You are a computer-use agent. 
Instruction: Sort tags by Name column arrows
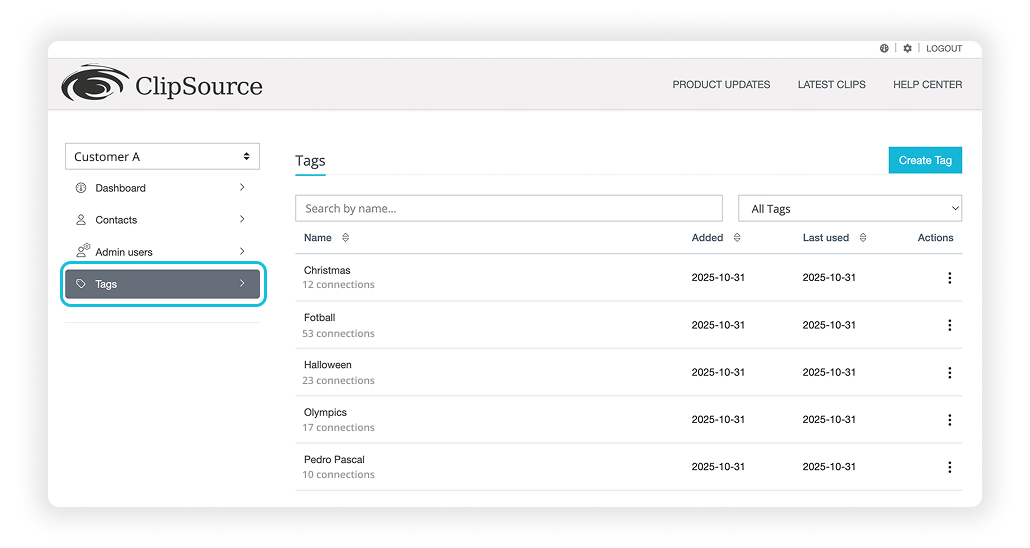click(345, 238)
